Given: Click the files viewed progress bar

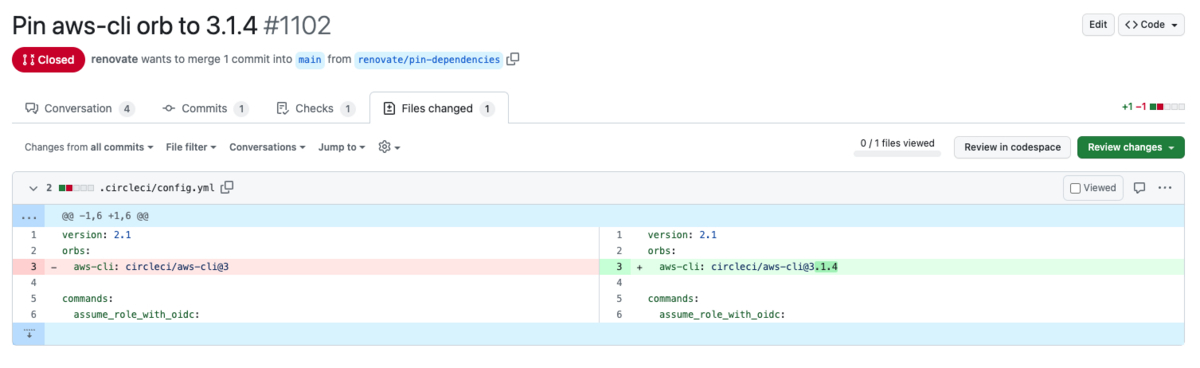Looking at the screenshot, I should 897,154.
